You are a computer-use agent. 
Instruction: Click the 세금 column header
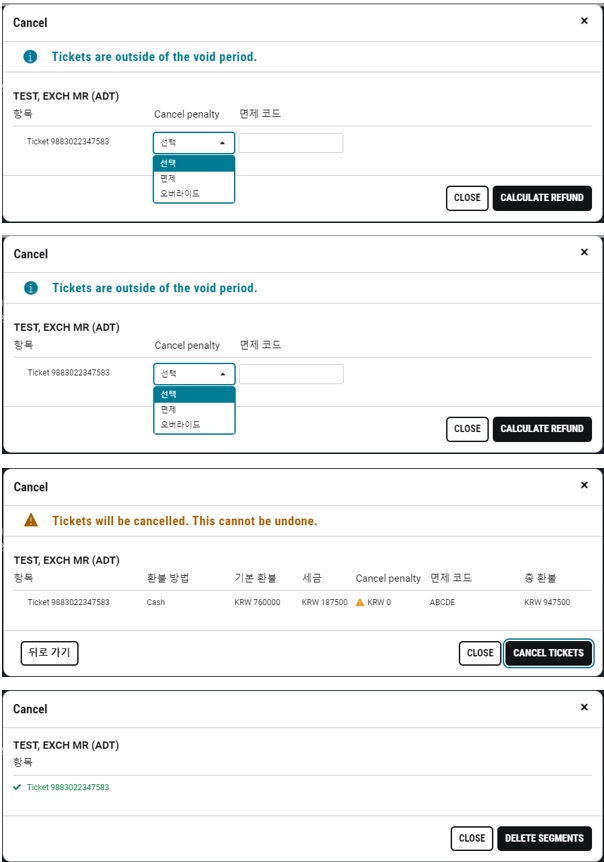(x=312, y=578)
